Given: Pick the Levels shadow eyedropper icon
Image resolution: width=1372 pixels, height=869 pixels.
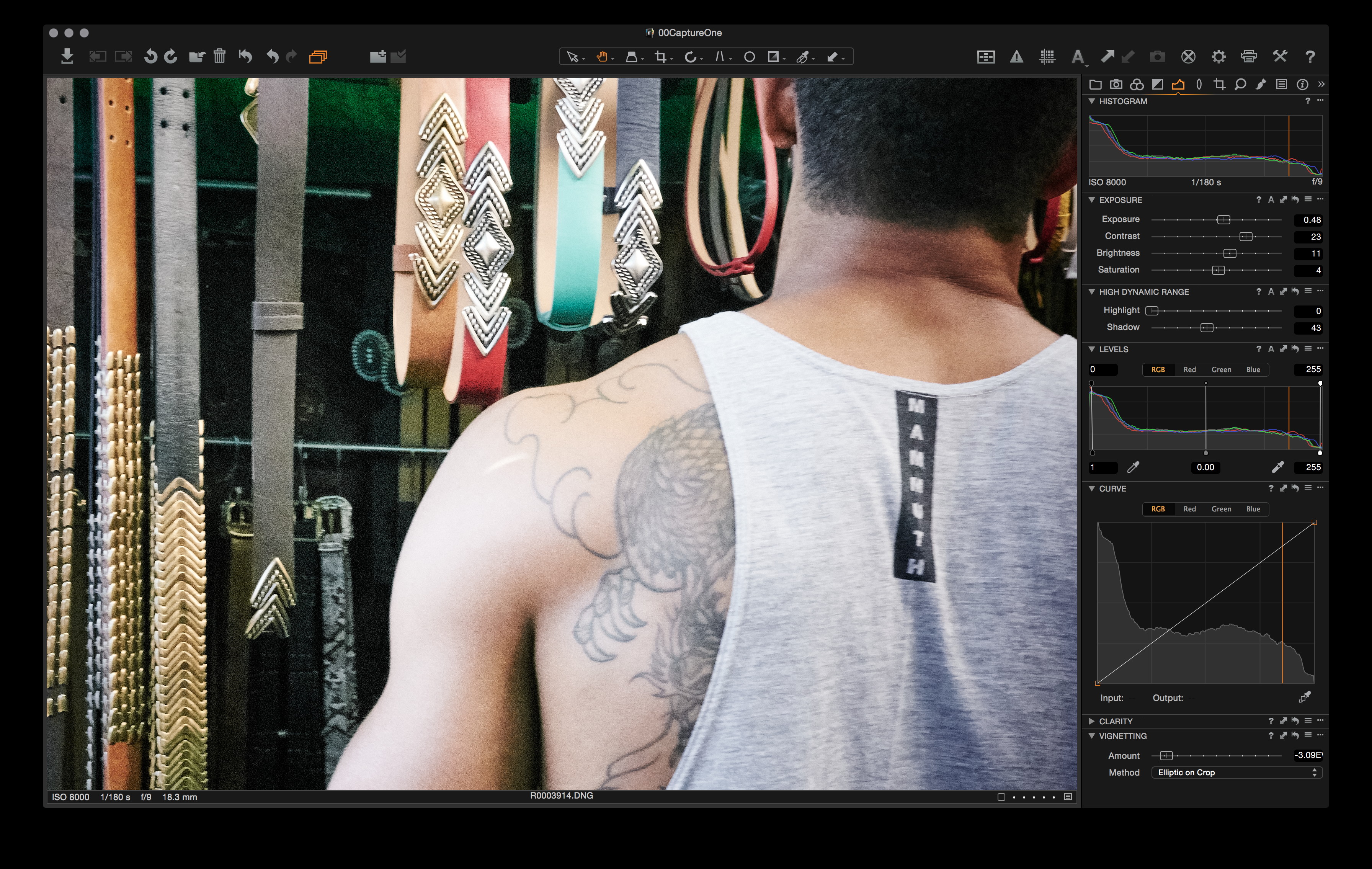Looking at the screenshot, I should pyautogui.click(x=1133, y=467).
